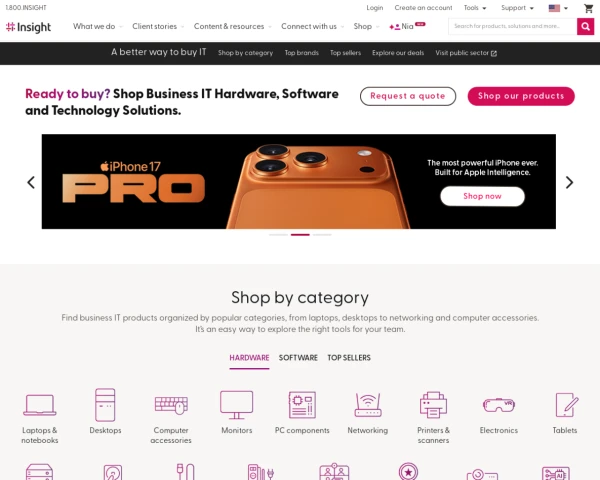Expand the country flag selector
600x480 pixels.
(x=558, y=8)
